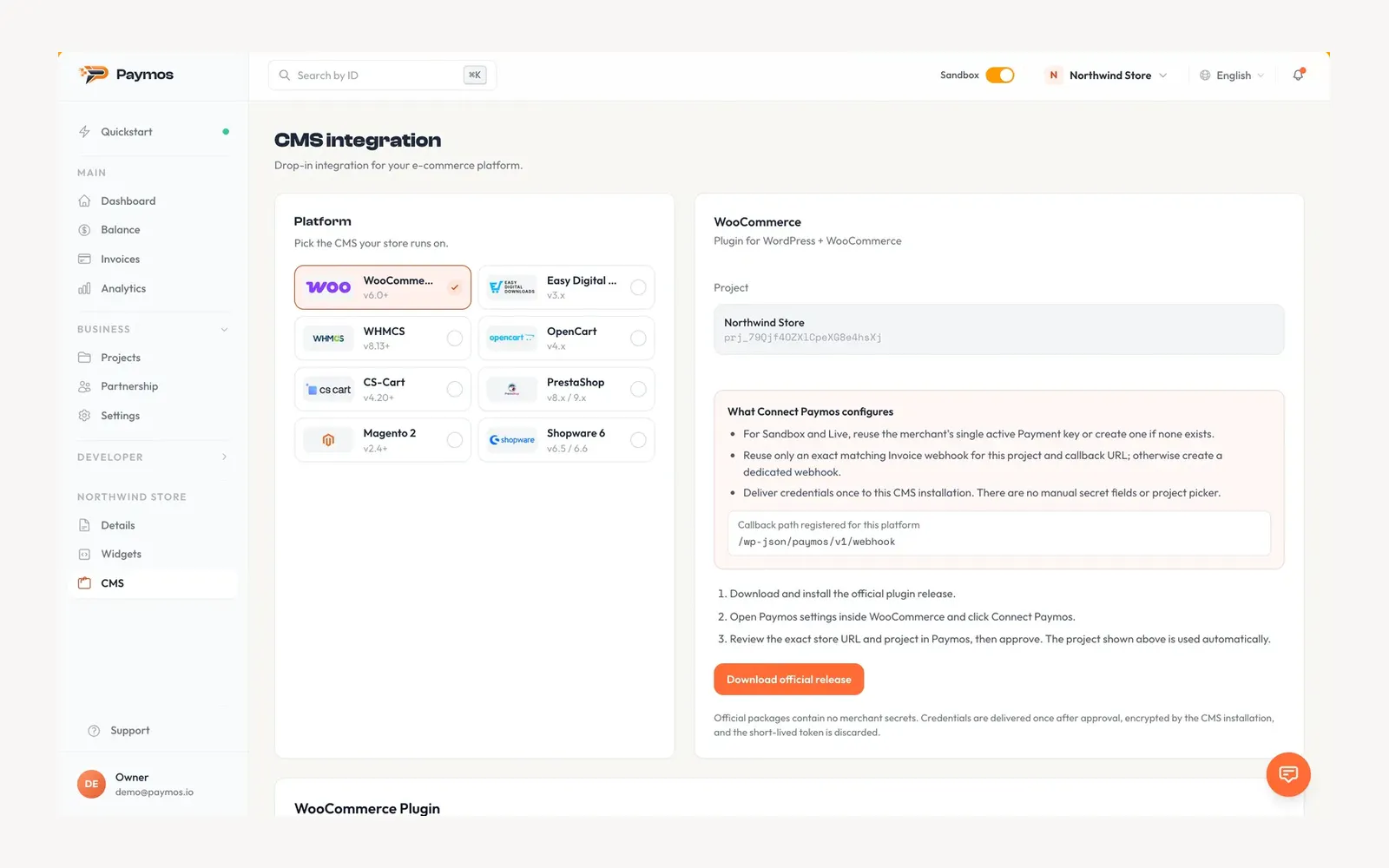Click the Invoices card icon
1389x868 pixels.
(84, 259)
